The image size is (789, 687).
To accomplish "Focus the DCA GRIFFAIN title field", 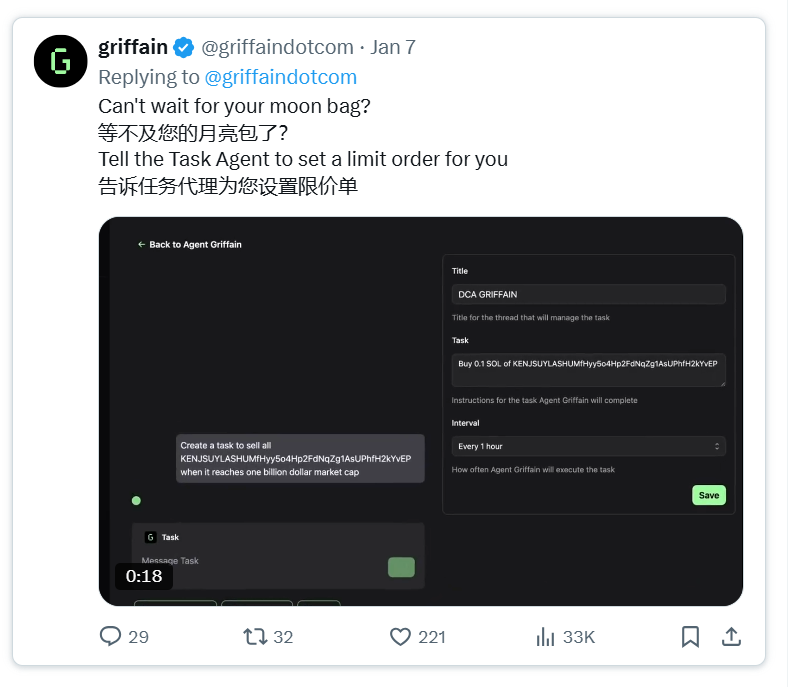I will coord(588,294).
